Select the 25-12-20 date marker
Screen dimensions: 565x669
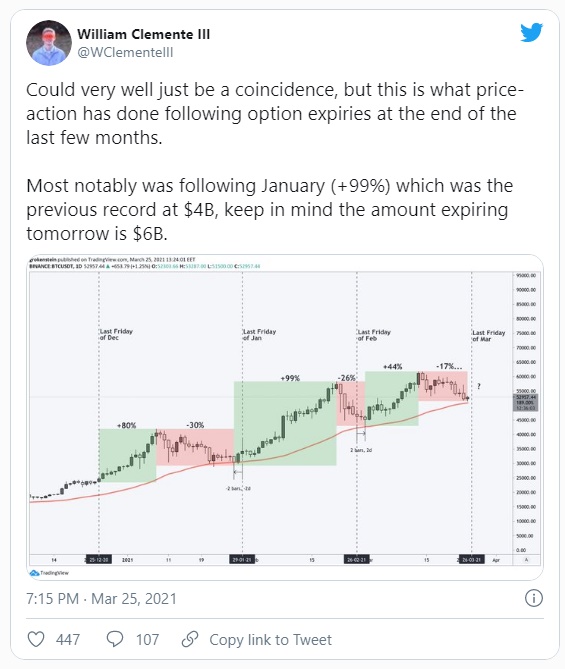click(99, 559)
